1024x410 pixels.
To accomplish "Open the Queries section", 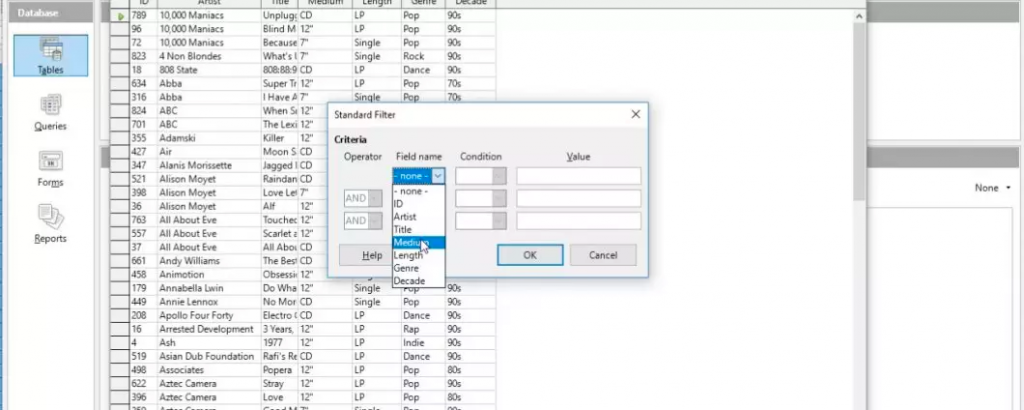I will pos(50,112).
